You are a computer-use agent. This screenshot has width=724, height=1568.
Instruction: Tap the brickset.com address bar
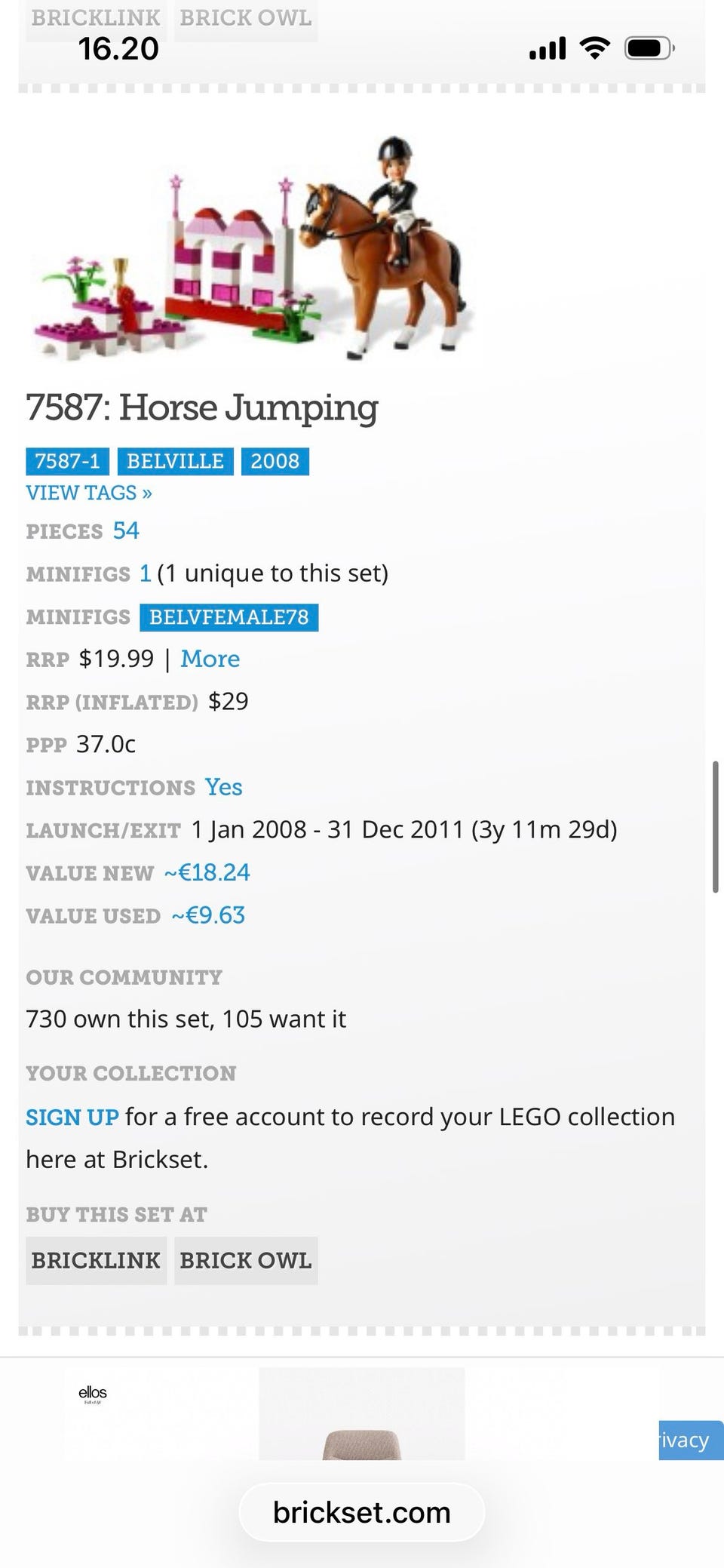pos(362,1512)
